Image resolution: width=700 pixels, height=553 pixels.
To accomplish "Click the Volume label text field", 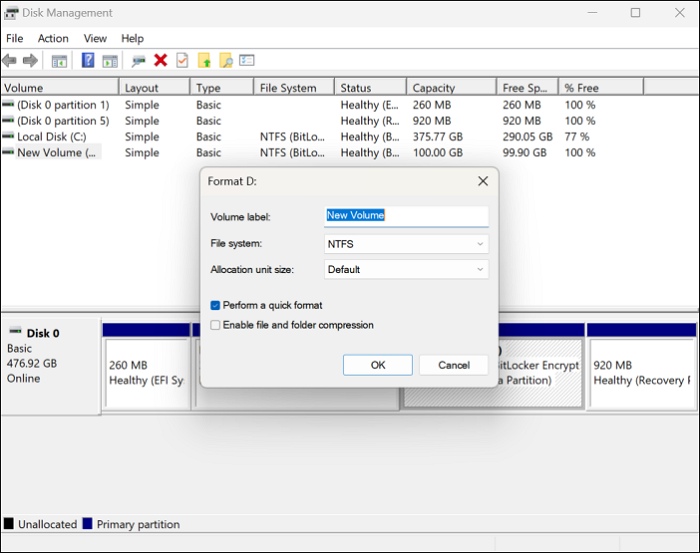I will pyautogui.click(x=406, y=216).
